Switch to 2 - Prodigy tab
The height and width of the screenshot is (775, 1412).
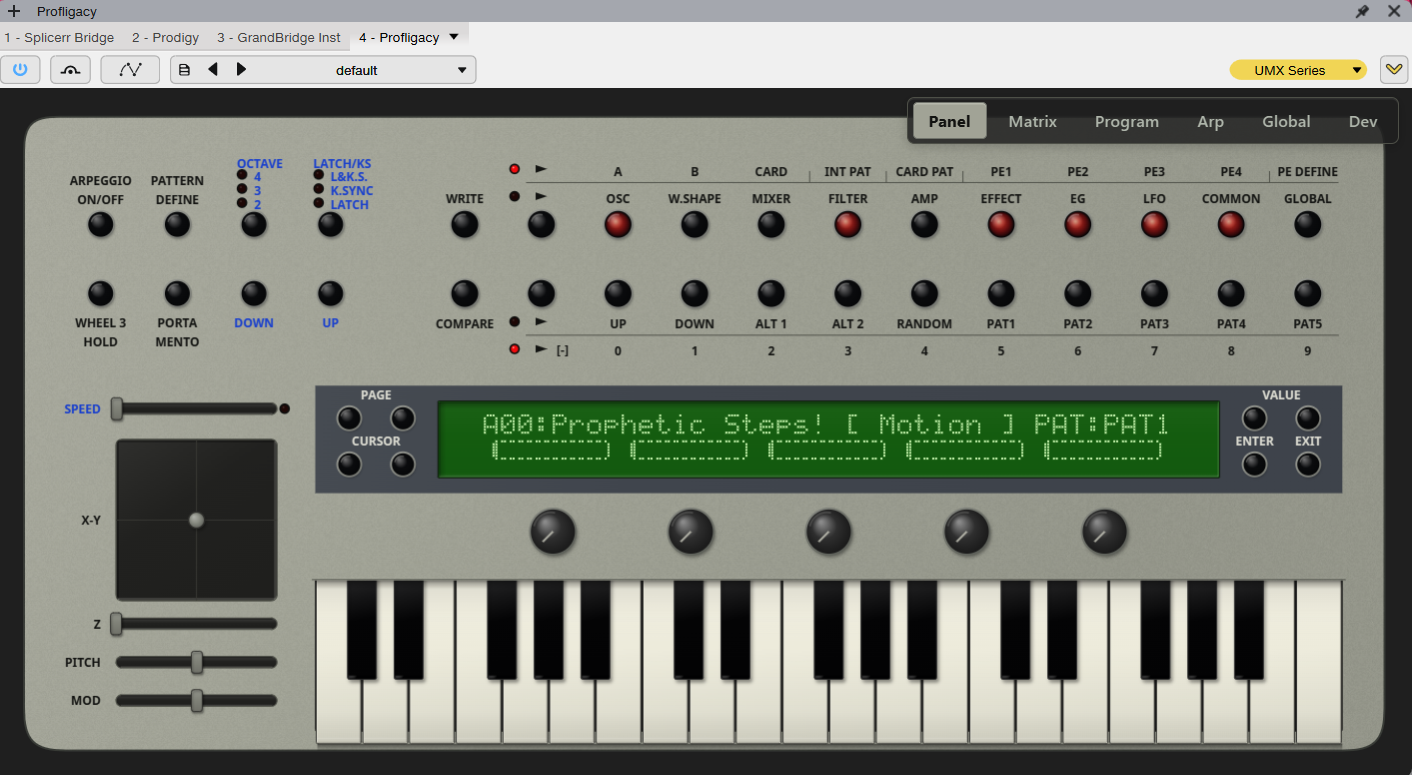tap(166, 38)
